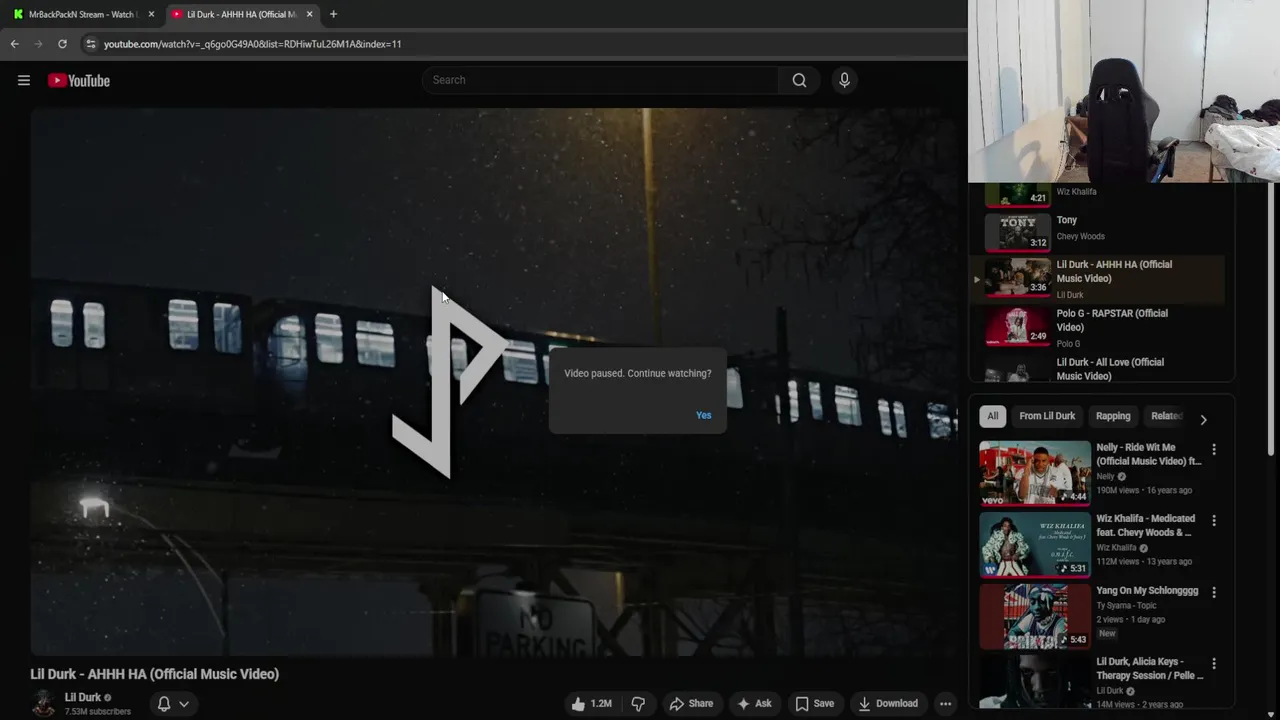Viewport: 1280px width, 720px height.
Task: Select the From Lil Durk filter chip
Action: [x=1047, y=416]
